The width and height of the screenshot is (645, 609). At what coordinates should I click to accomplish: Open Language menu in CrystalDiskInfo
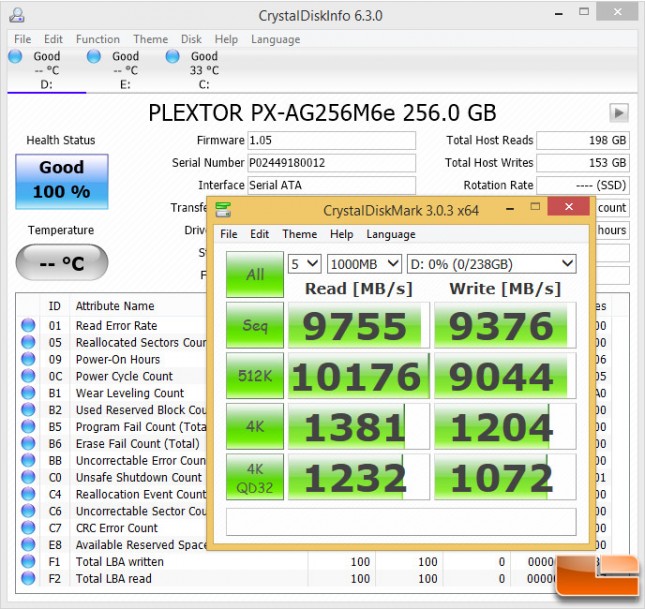coord(276,39)
